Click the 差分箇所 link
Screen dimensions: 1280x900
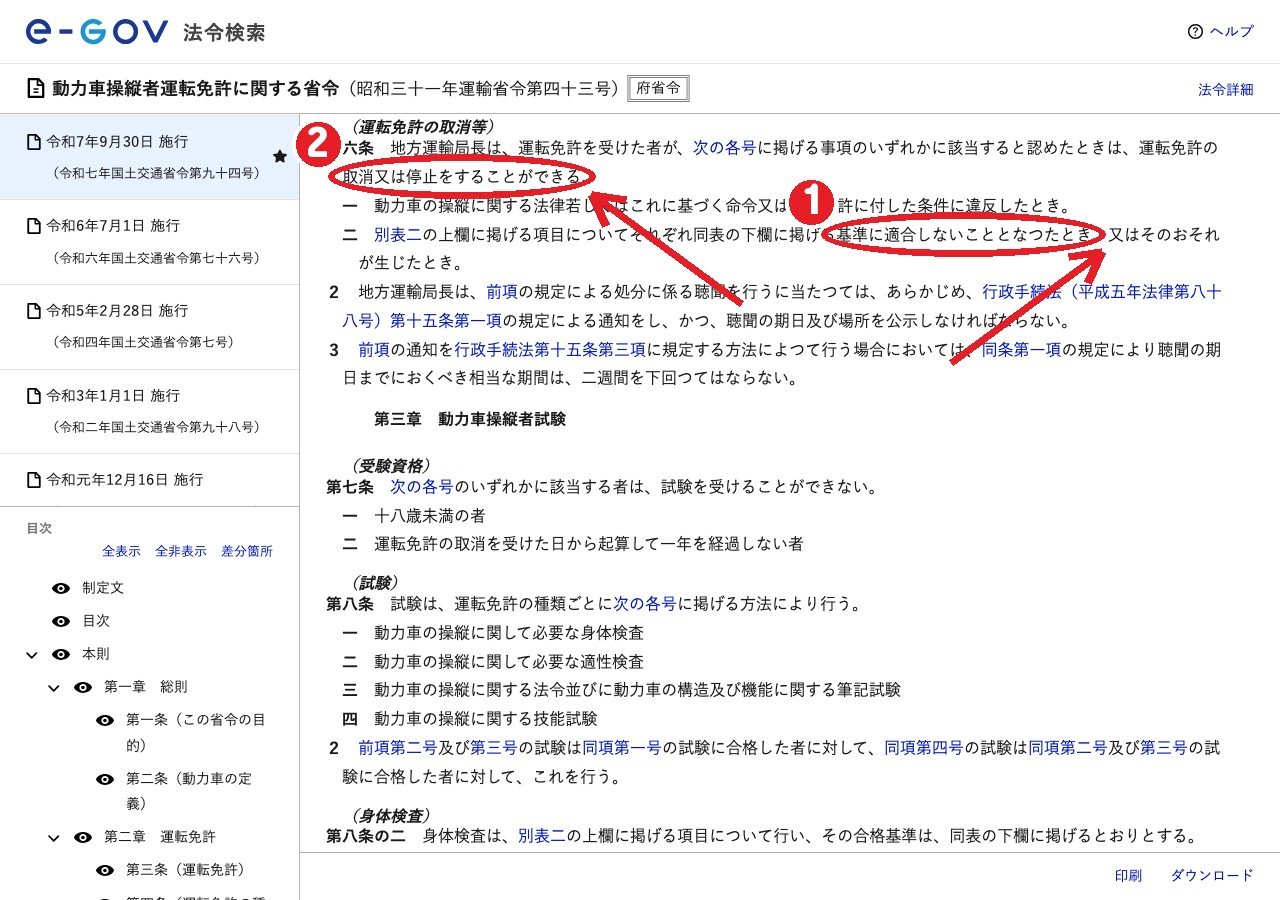(x=247, y=551)
